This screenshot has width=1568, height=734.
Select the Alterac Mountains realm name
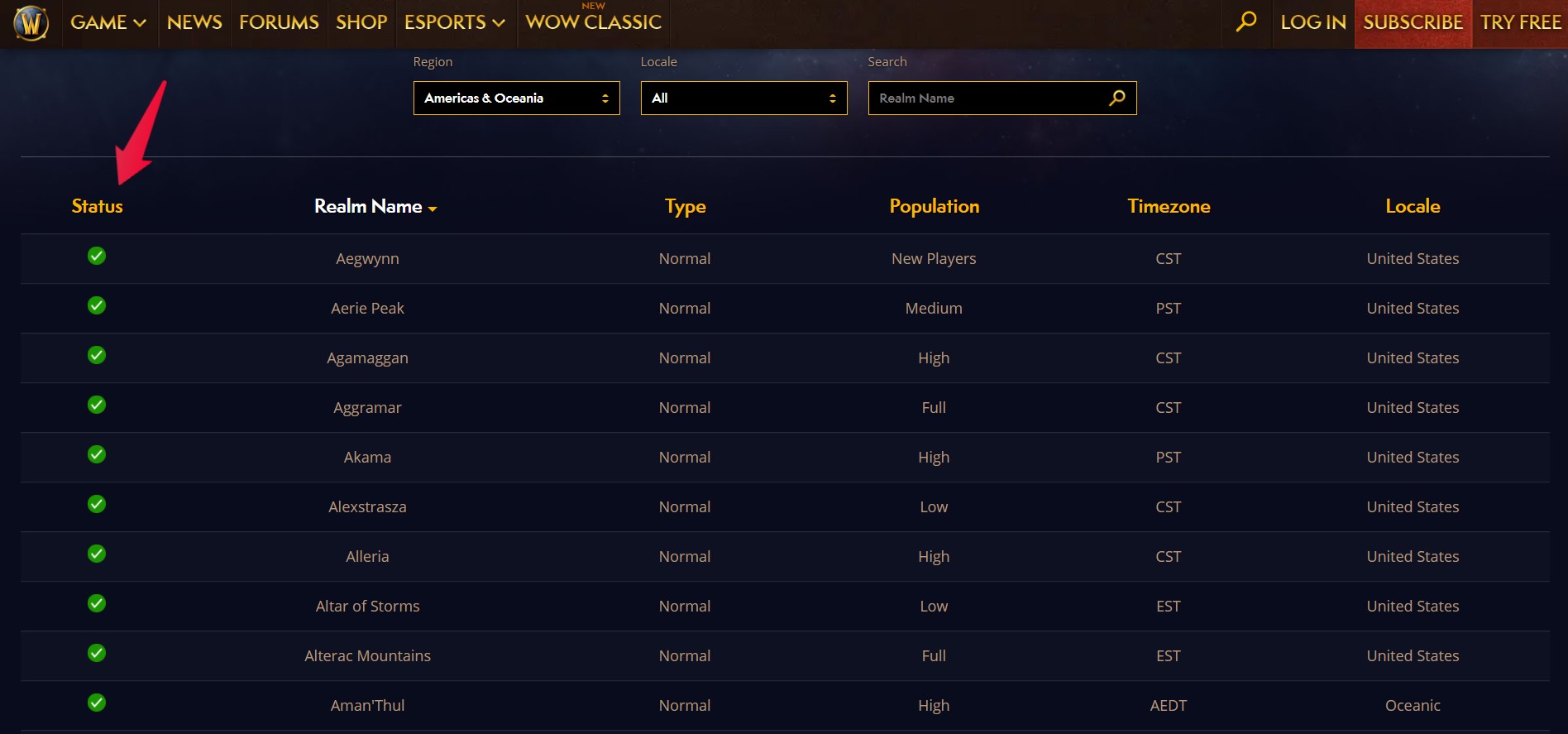coord(367,656)
